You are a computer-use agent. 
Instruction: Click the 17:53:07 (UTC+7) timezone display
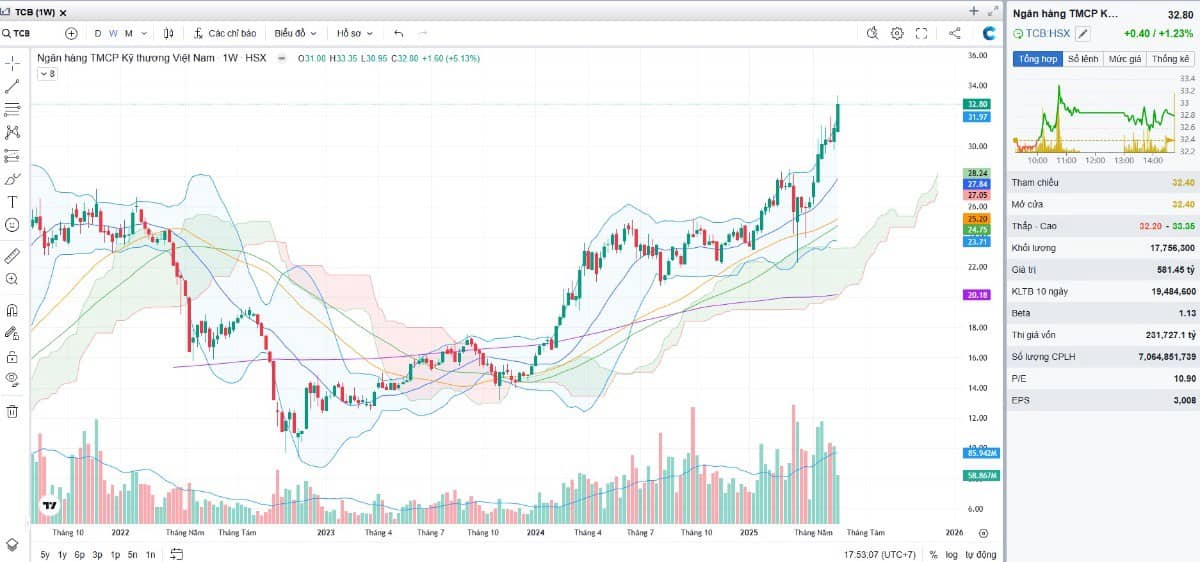pos(881,554)
